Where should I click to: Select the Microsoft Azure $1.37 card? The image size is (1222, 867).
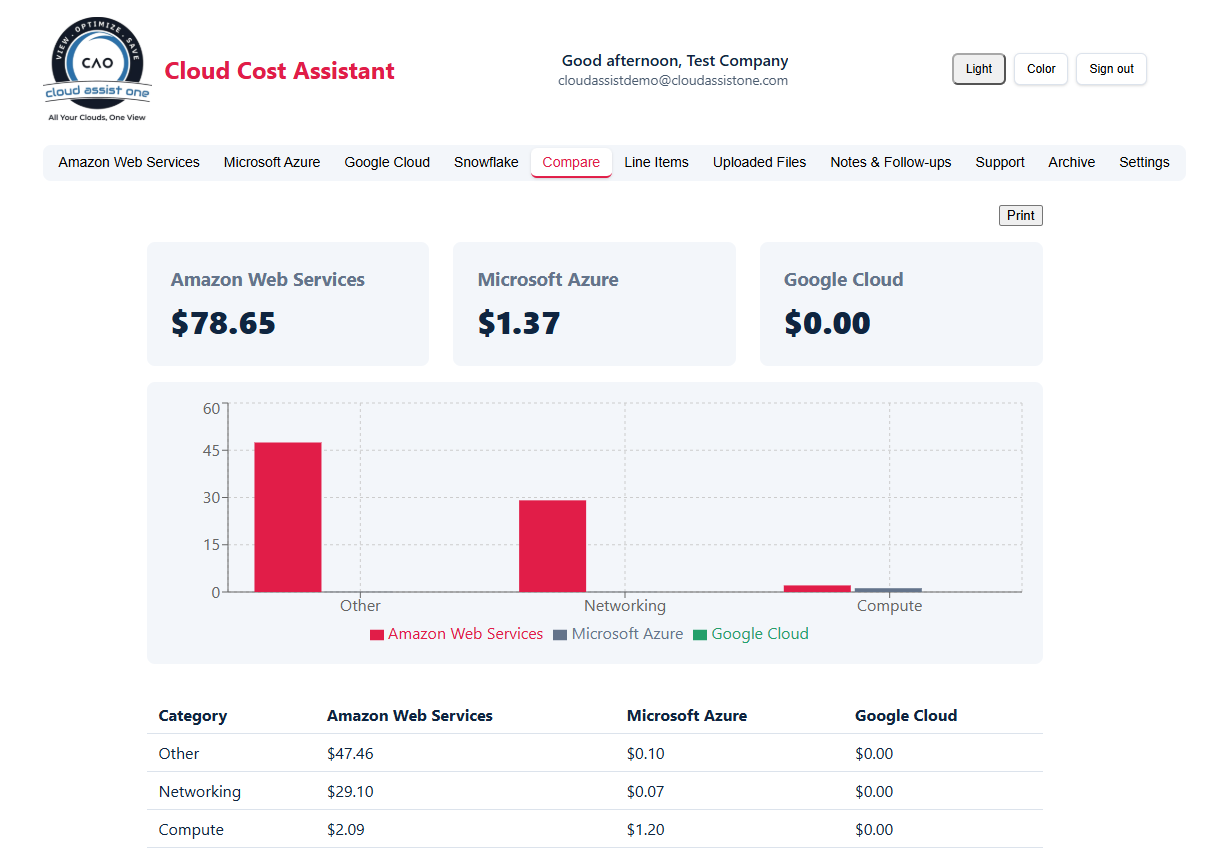coord(594,304)
